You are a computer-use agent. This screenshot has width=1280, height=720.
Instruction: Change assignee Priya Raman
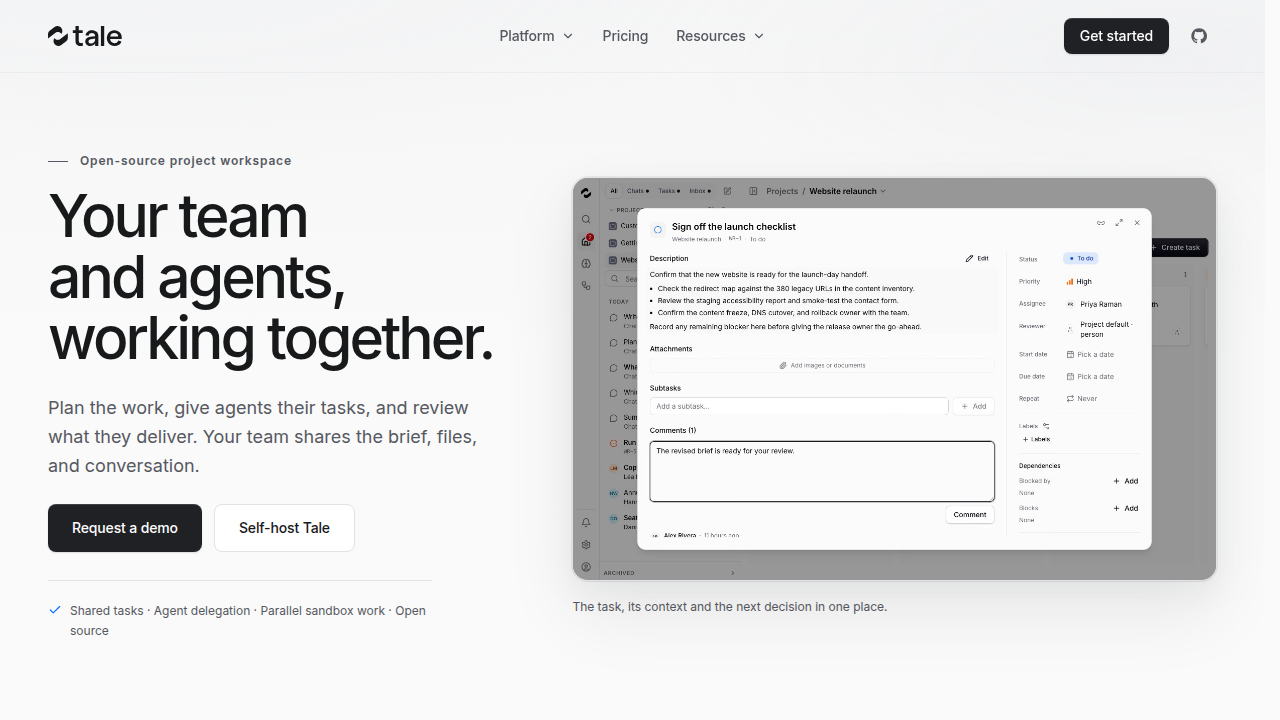pos(1094,304)
